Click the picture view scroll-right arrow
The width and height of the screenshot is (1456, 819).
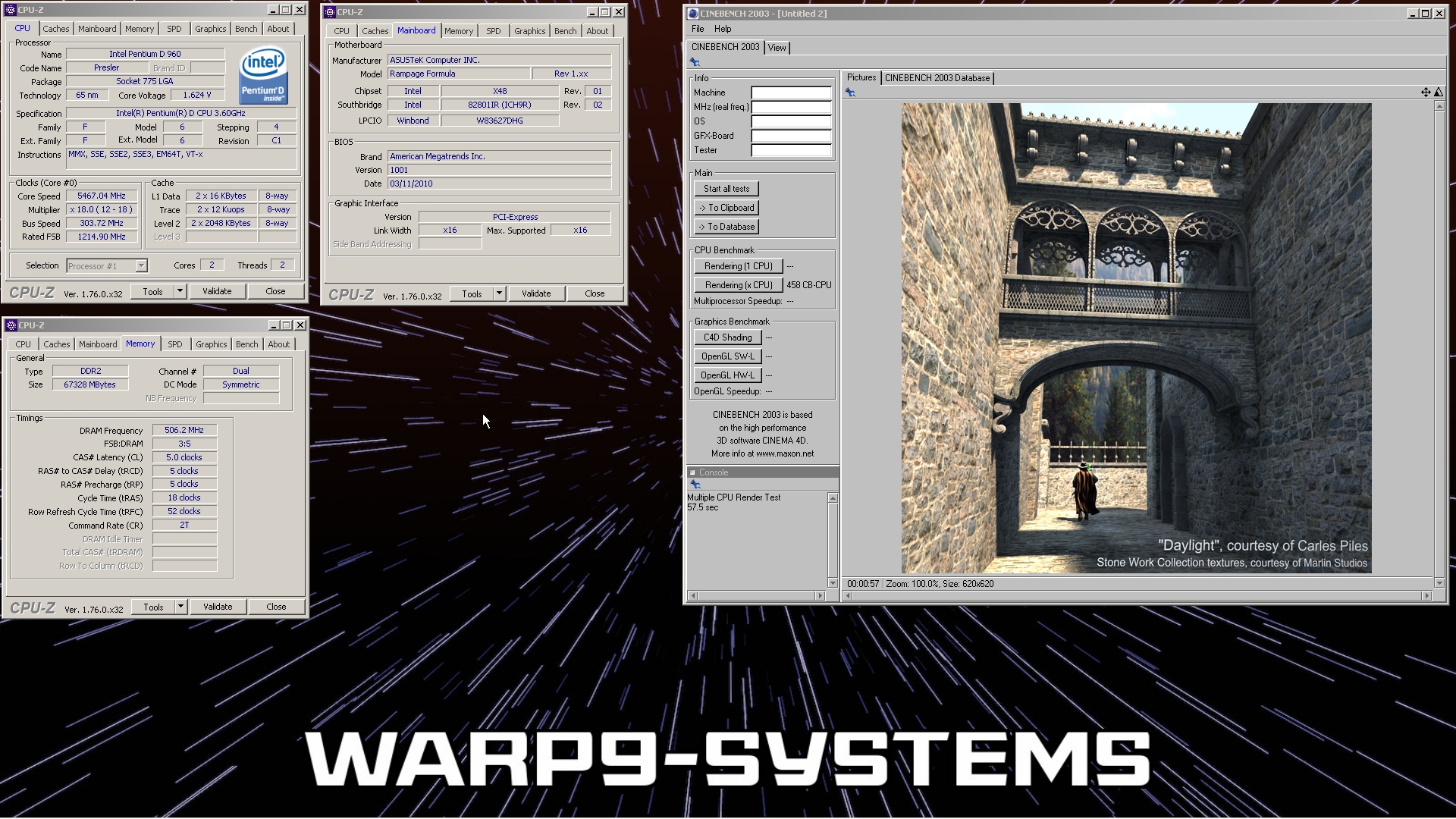pos(1427,596)
